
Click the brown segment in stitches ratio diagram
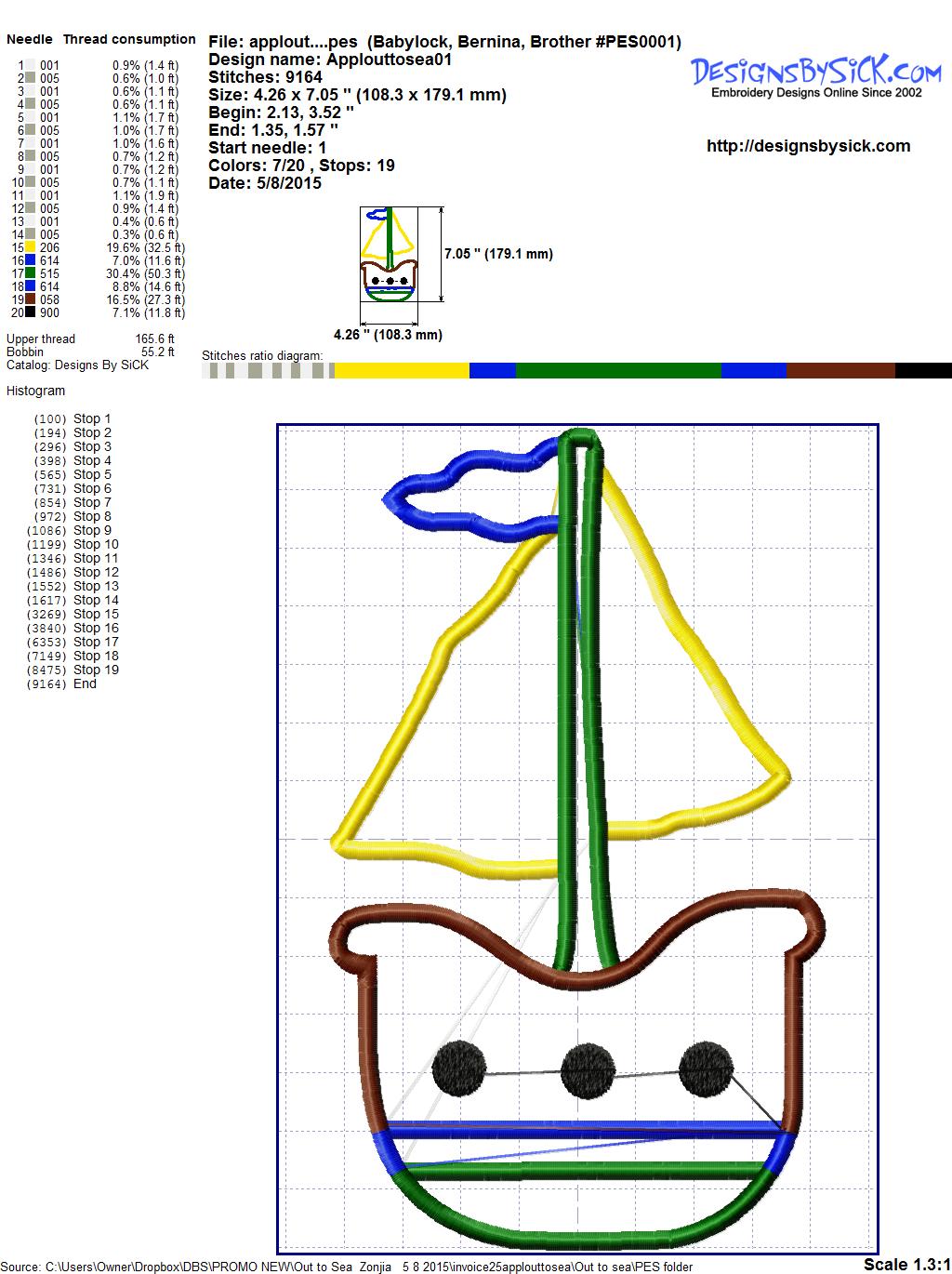coord(840,371)
